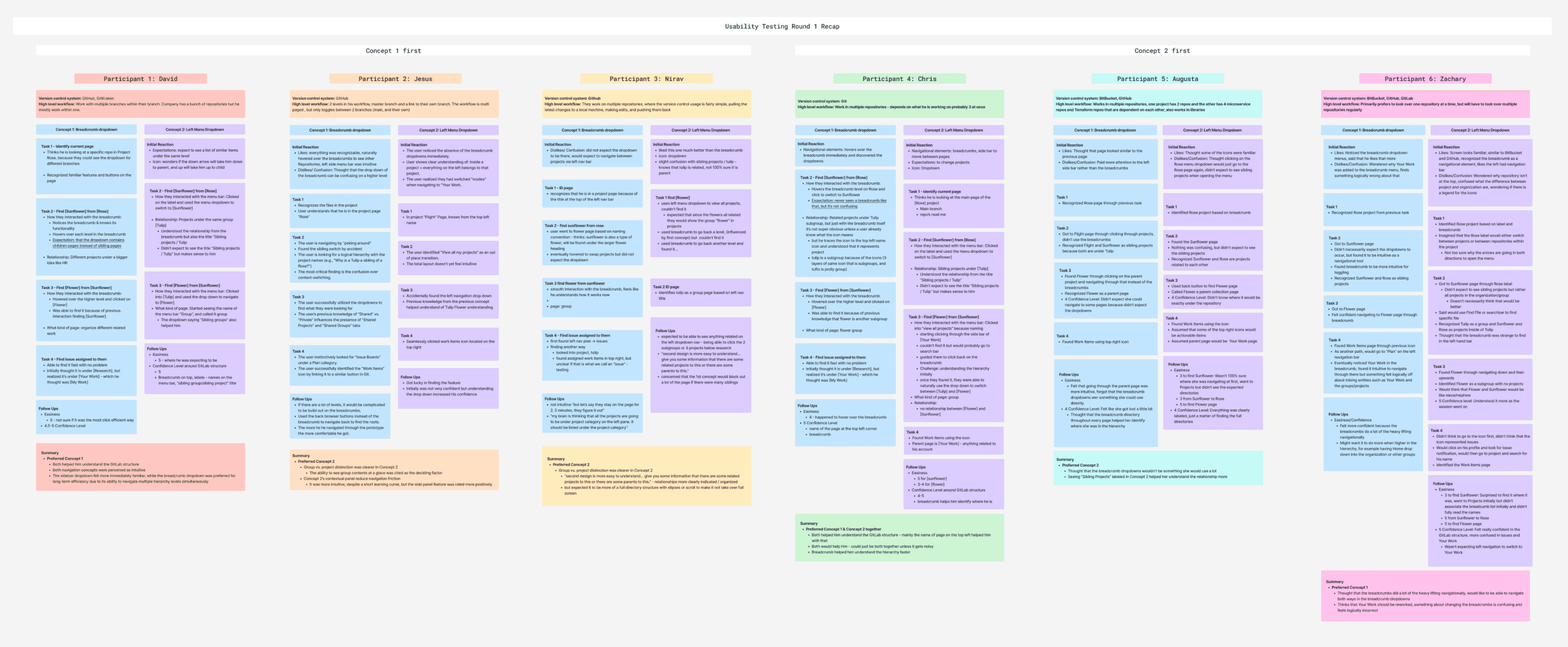Select the Participant 5: Augusta label
This screenshot has width=1568, height=647.
pos(1156,79)
